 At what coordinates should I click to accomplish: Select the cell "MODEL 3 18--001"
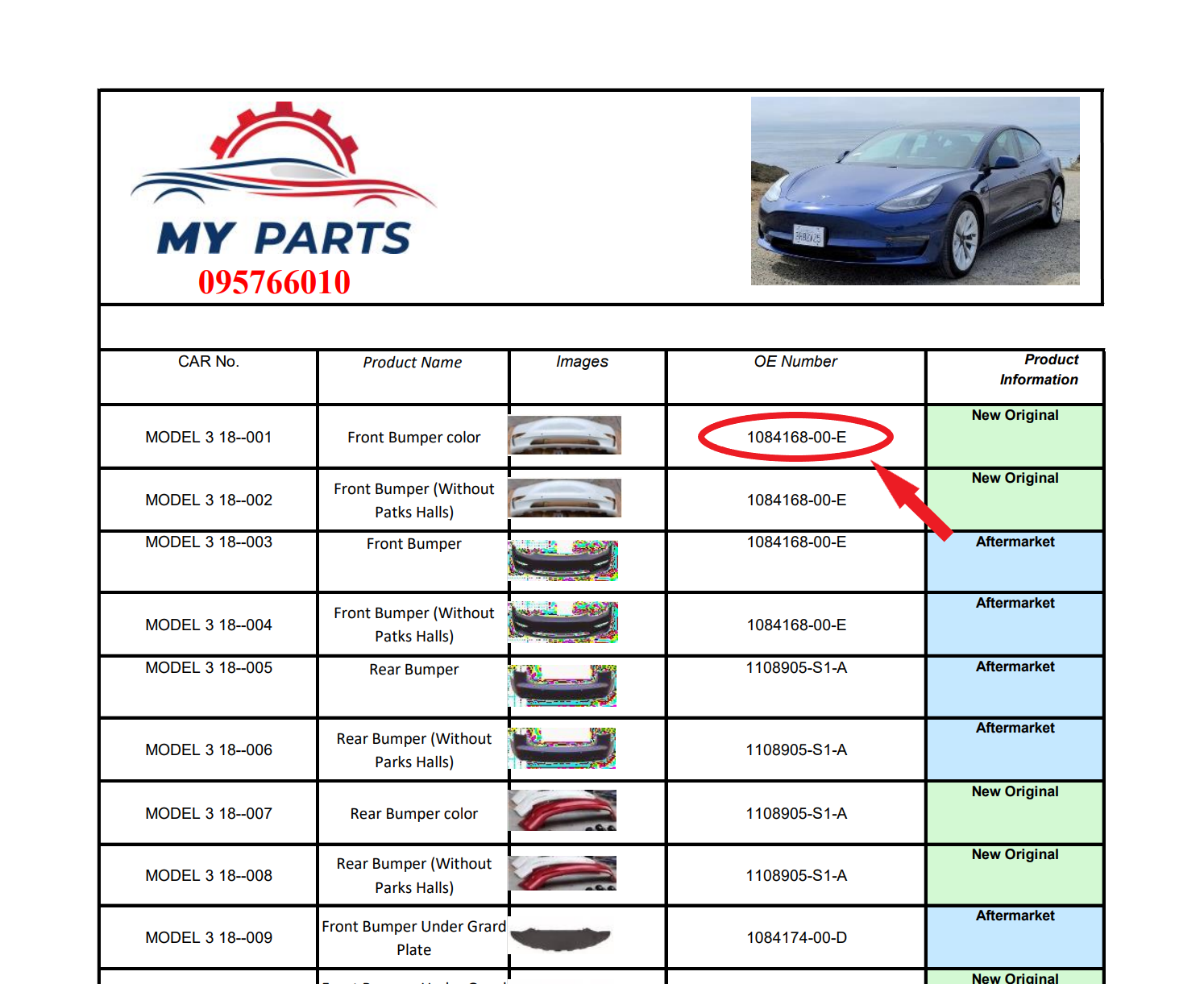pyautogui.click(x=209, y=437)
